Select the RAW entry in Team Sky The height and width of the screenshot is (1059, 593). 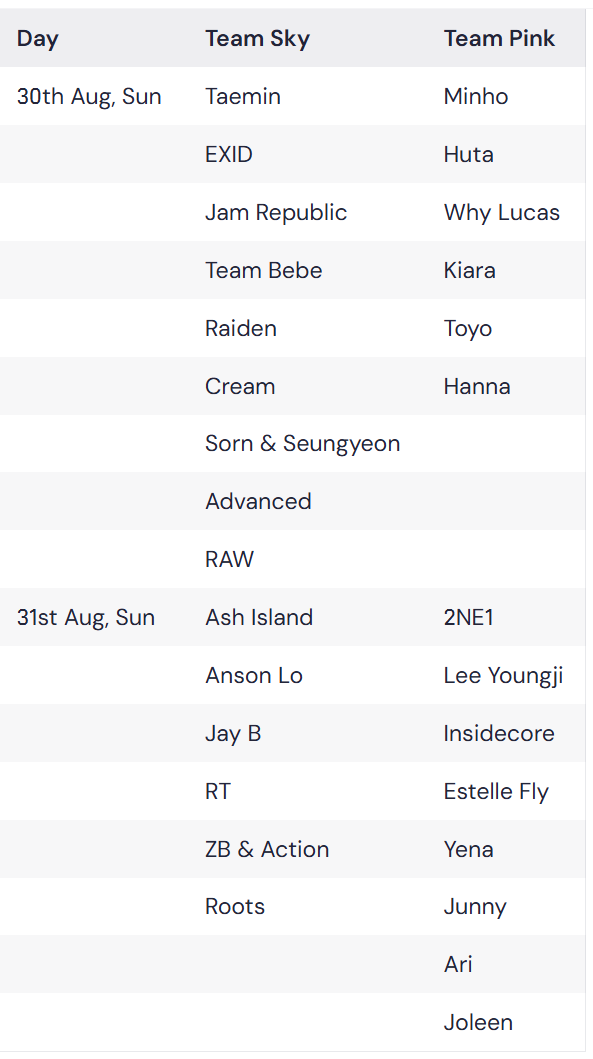click(229, 559)
